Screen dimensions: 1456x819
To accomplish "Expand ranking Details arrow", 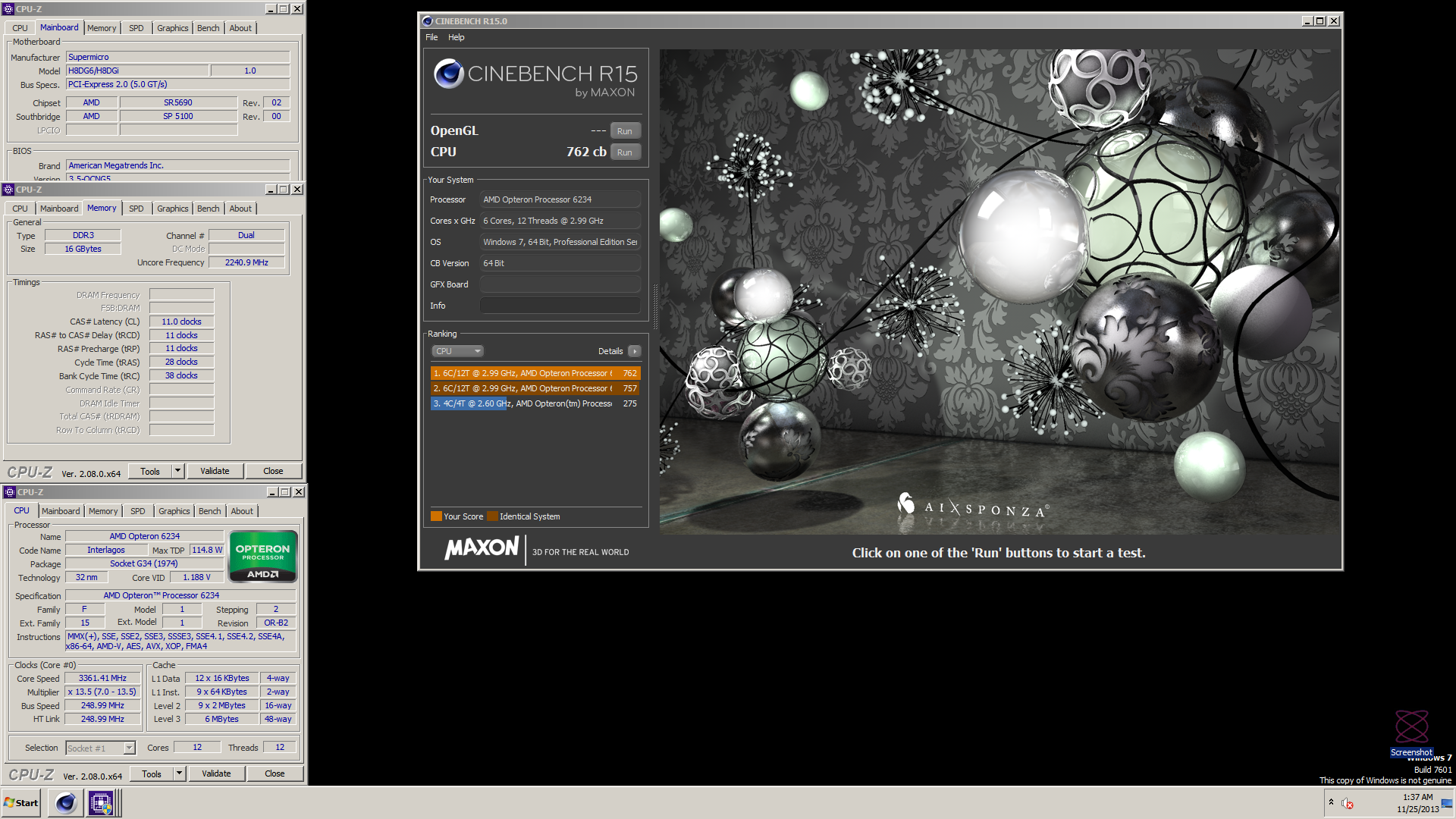I will click(635, 351).
